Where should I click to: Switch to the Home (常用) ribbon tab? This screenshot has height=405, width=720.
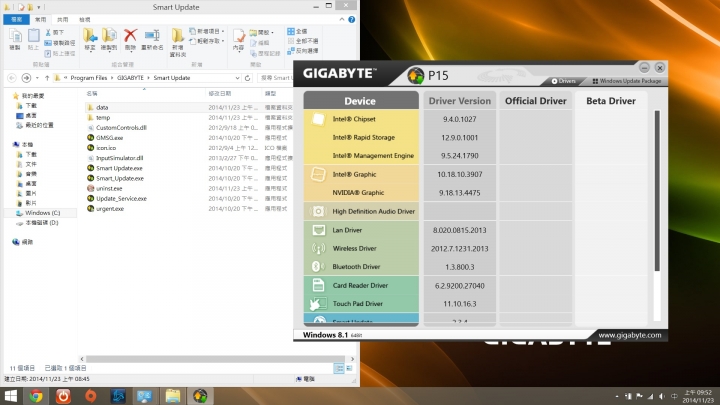click(x=40, y=19)
